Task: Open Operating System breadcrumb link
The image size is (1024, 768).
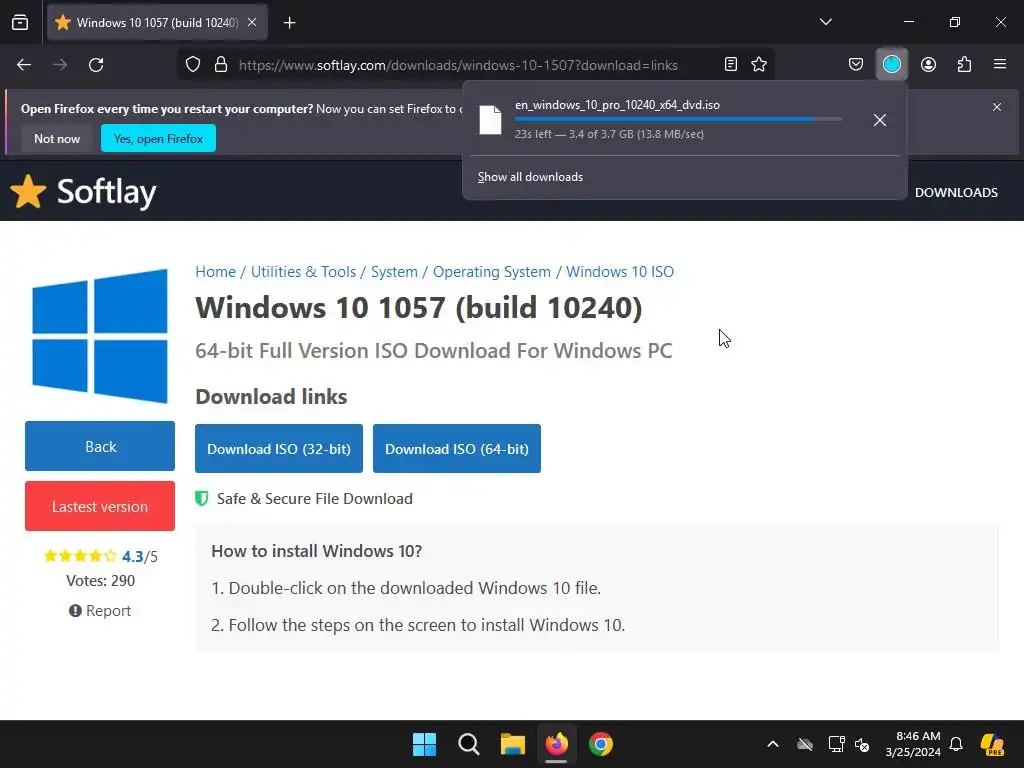Action: coord(492,272)
